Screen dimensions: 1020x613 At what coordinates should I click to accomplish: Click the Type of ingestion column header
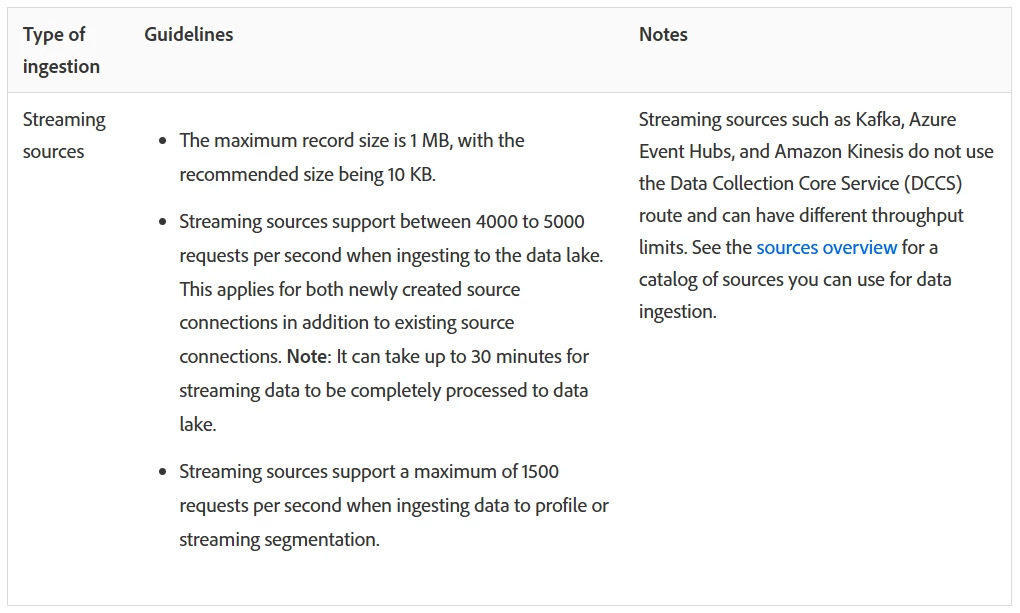point(61,50)
